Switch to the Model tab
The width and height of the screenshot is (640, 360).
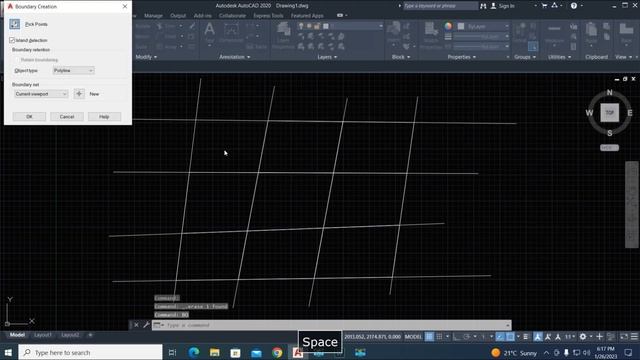point(17,335)
